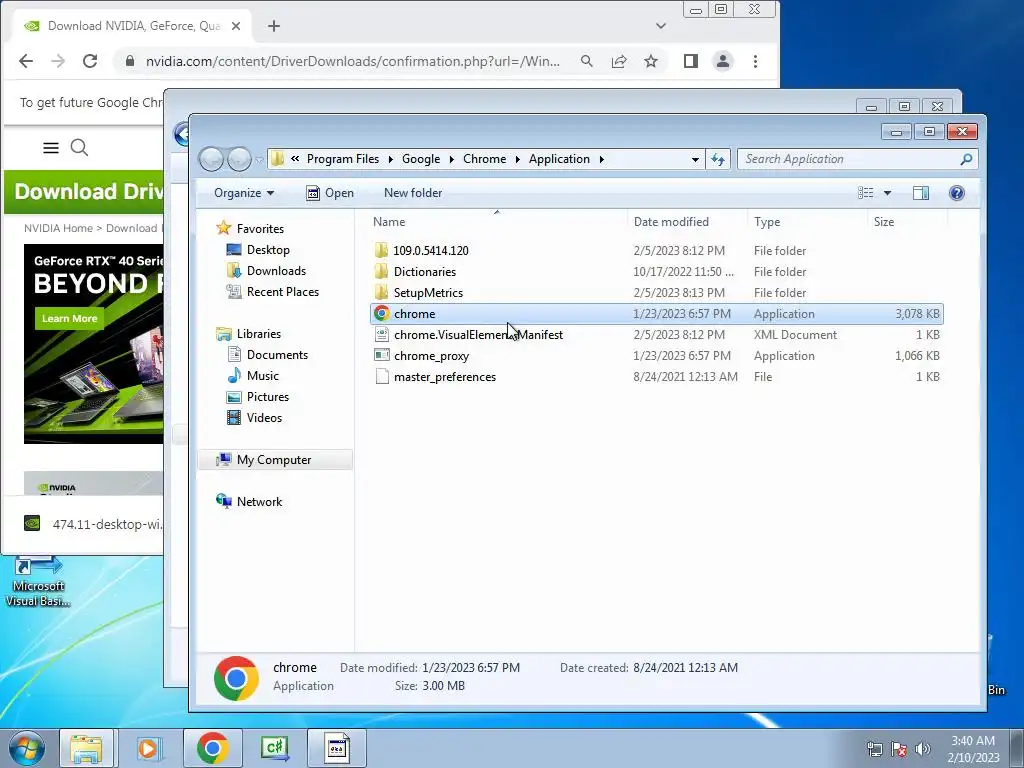Open the Documents library
Image resolution: width=1024 pixels, height=768 pixels.
[x=277, y=355]
